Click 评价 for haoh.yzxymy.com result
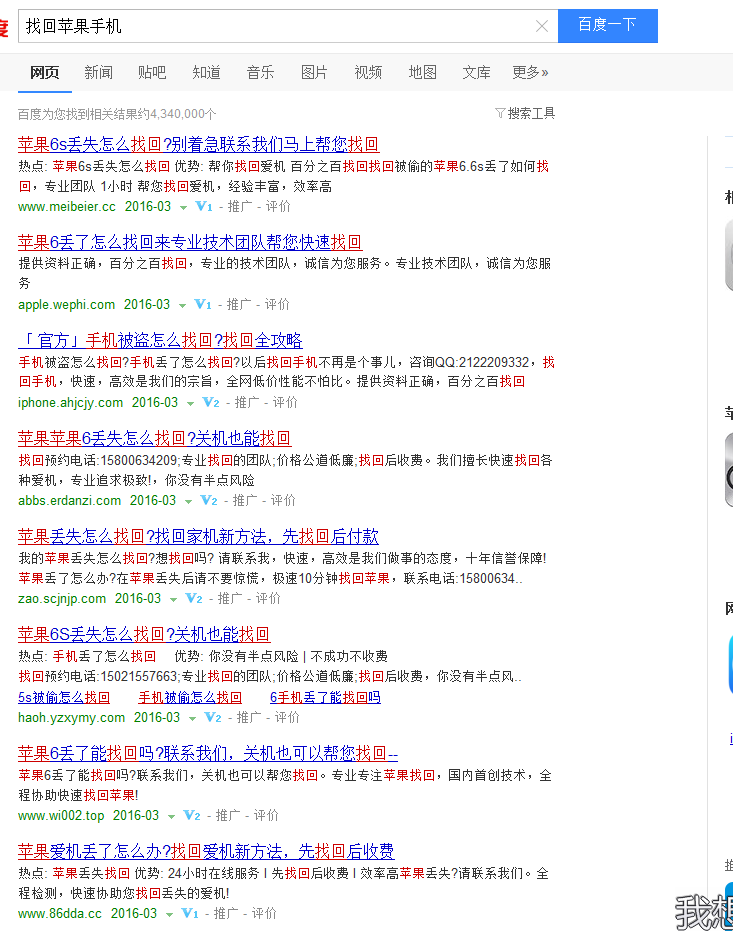The height and width of the screenshot is (931, 733). (x=287, y=717)
